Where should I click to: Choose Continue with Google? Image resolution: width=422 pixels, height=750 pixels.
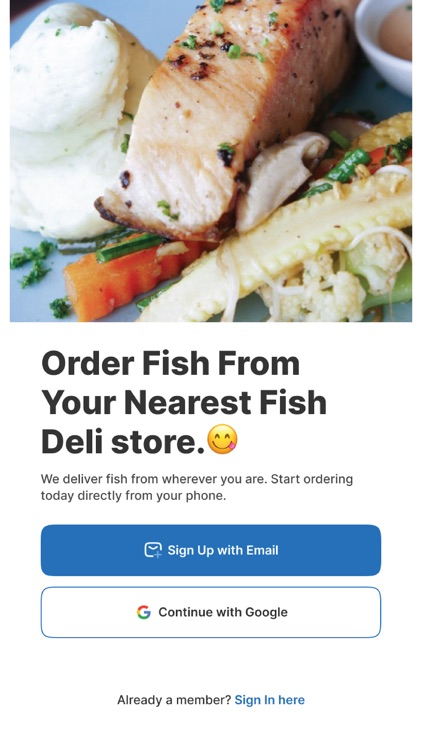pos(211,612)
